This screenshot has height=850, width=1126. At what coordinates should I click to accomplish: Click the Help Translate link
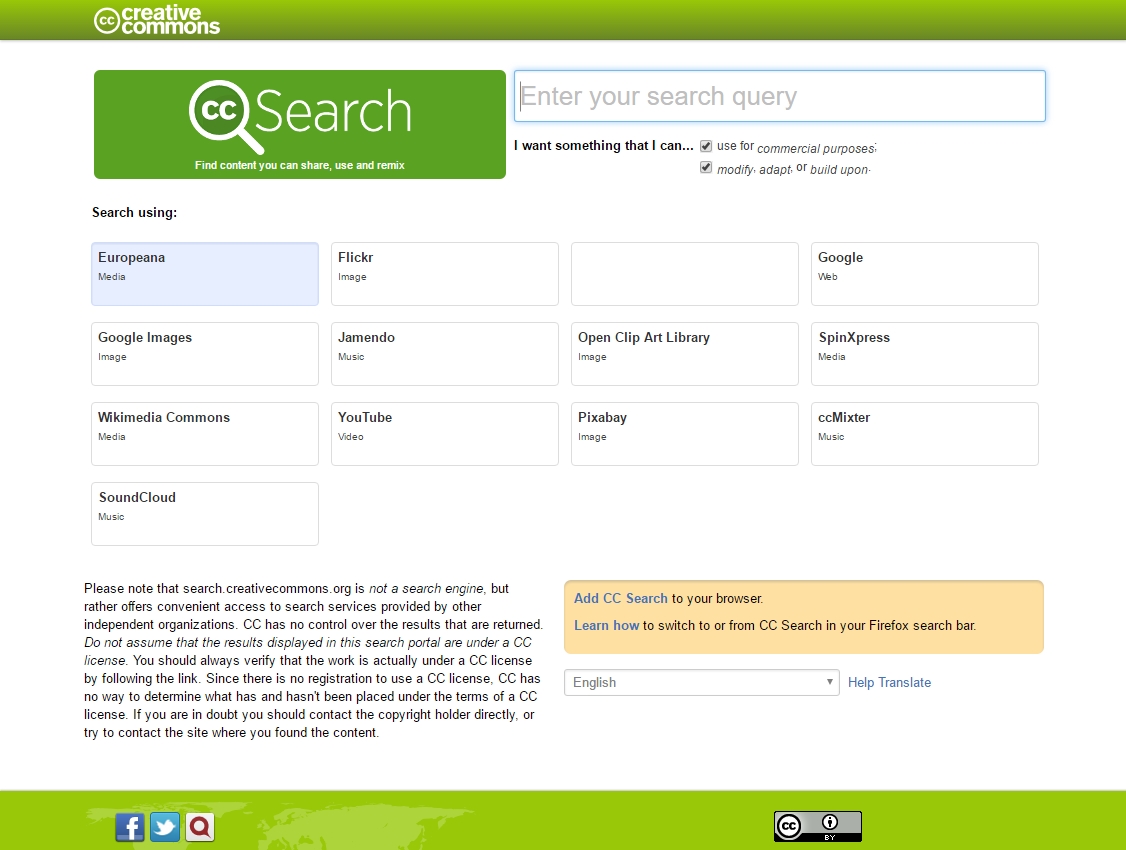click(x=889, y=682)
